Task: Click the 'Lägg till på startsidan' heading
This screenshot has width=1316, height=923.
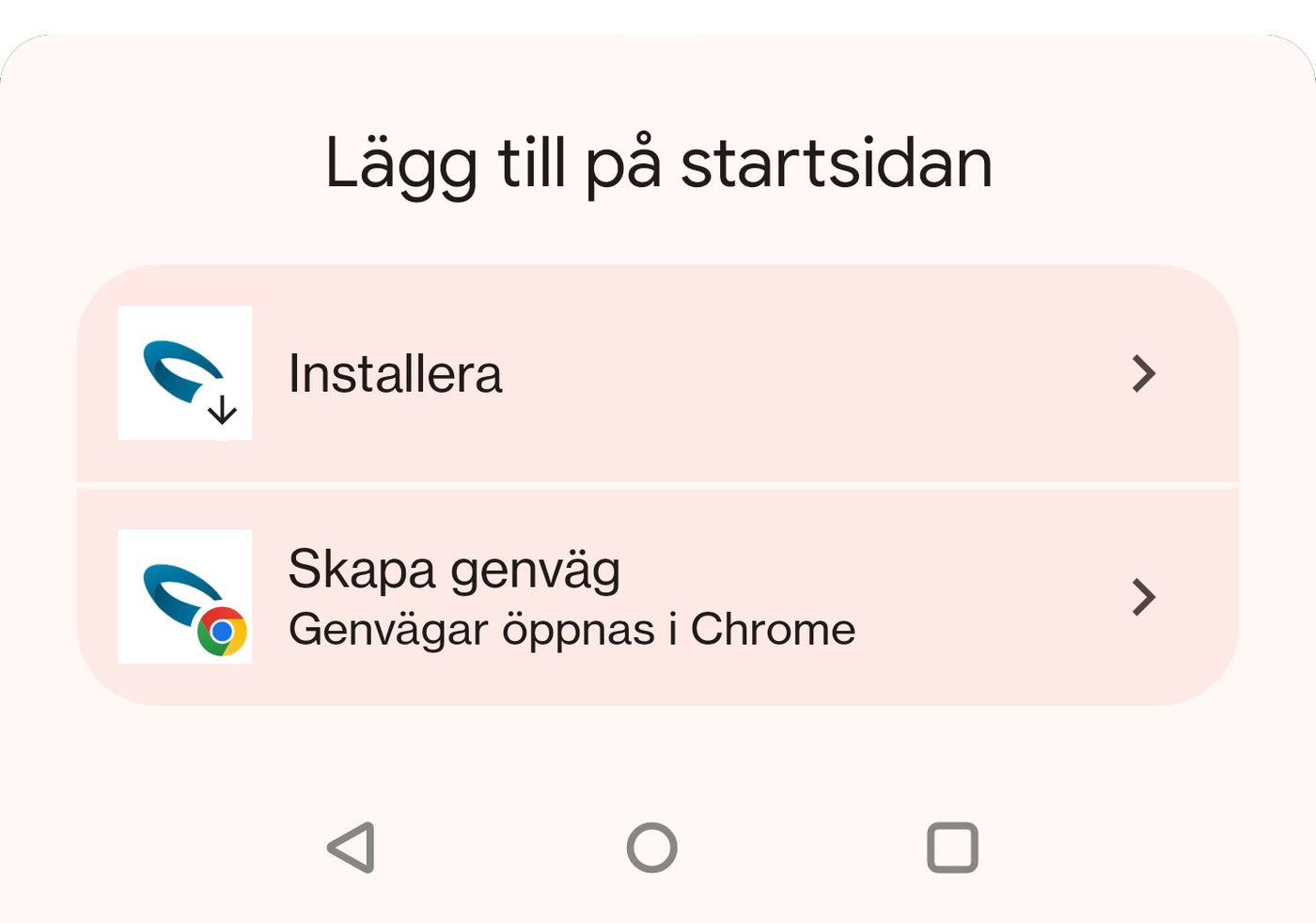Action: point(658,164)
